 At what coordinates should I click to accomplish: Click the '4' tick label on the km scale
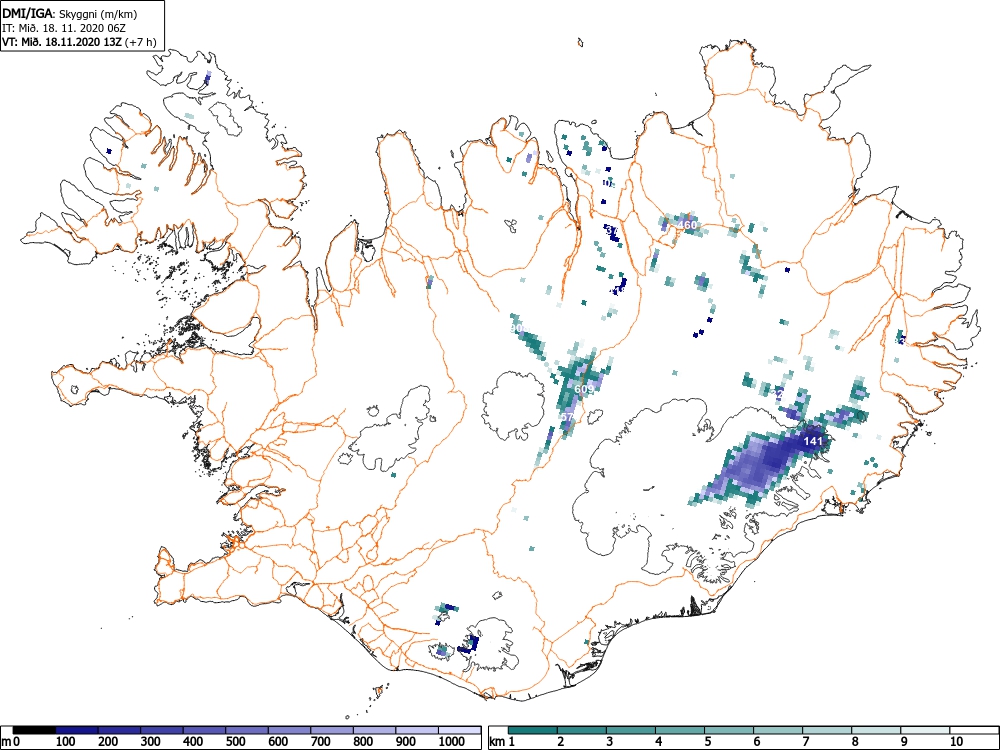coord(659,742)
